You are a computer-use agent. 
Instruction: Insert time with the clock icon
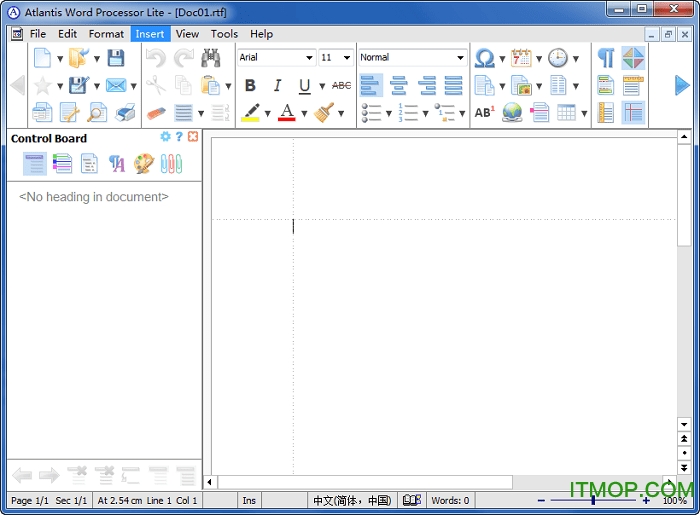pyautogui.click(x=558, y=58)
